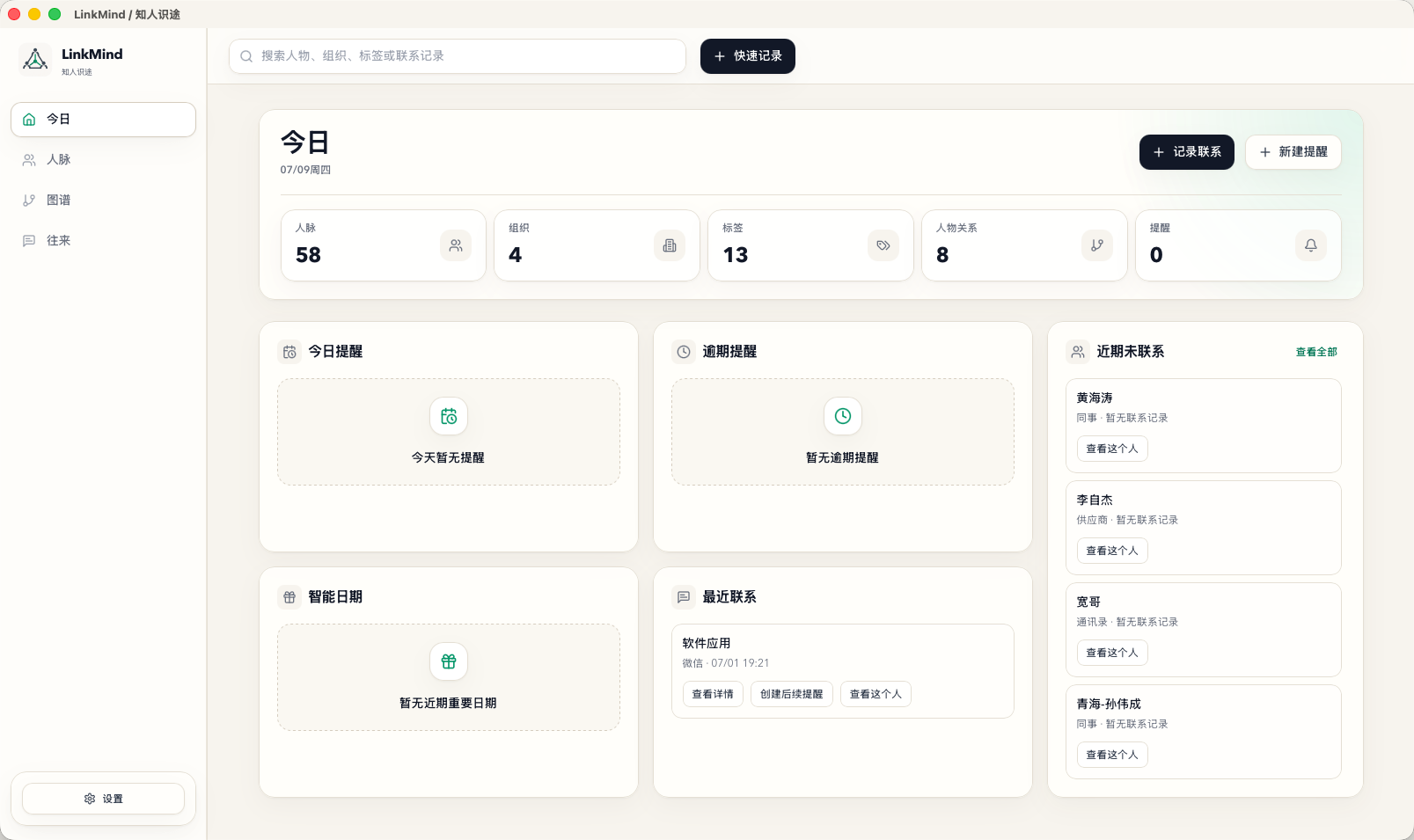Click the text 暂无近期重要日期
This screenshot has height=840, width=1414.
pos(449,704)
